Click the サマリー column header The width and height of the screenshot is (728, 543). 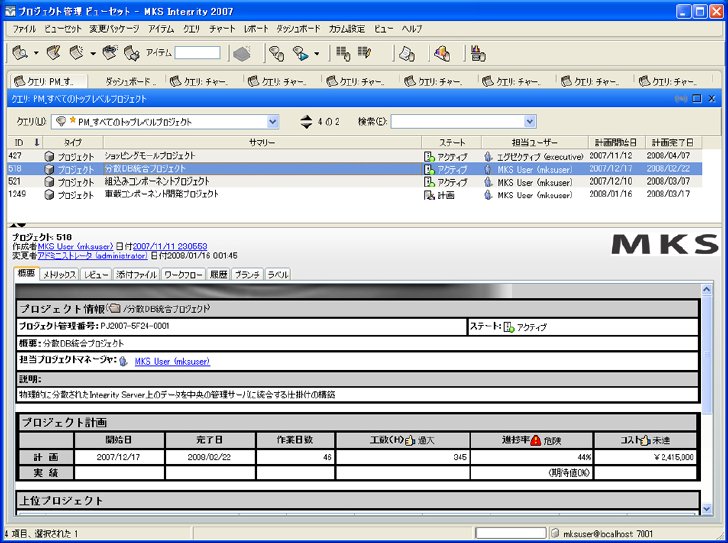pos(262,142)
